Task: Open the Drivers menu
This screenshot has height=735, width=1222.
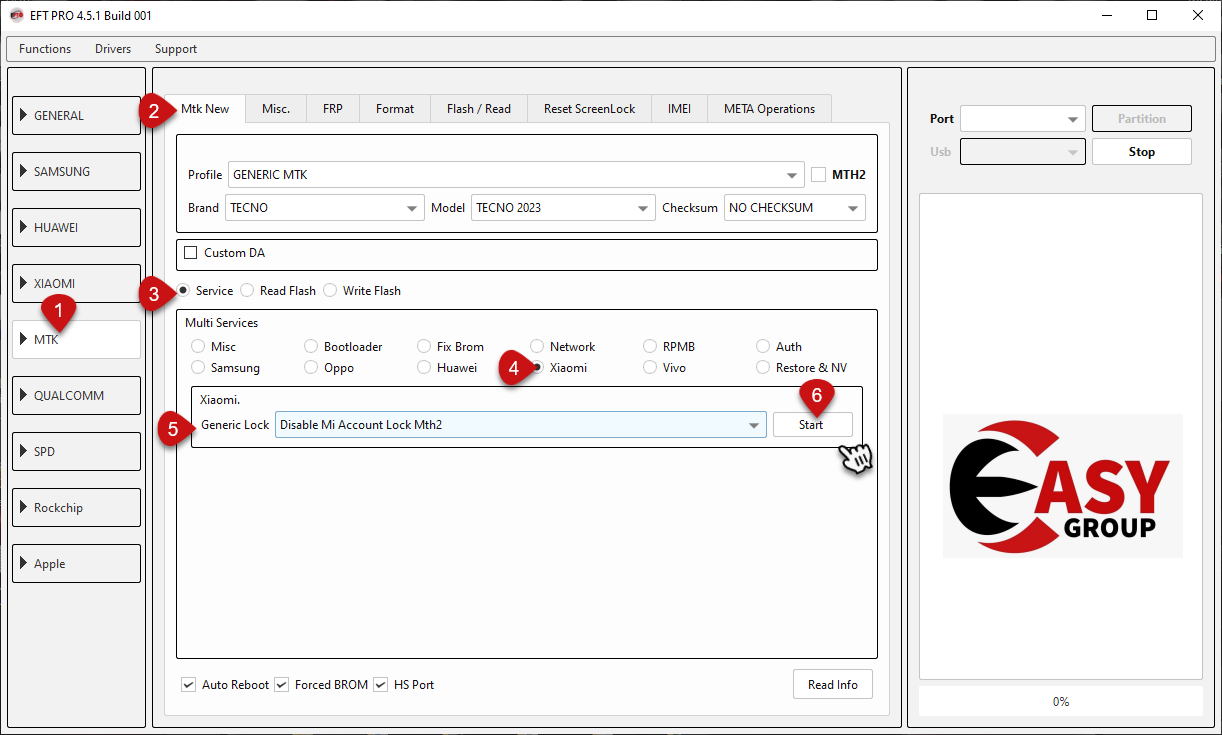Action: pos(113,49)
